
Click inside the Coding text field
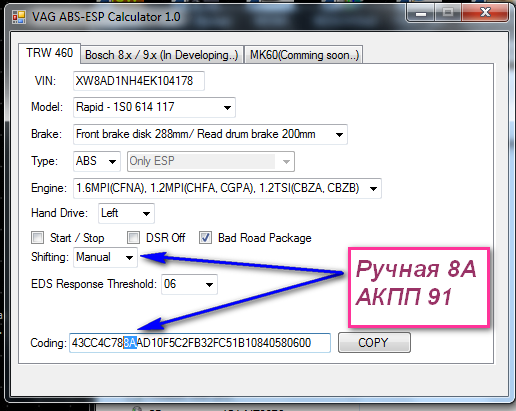point(200,343)
